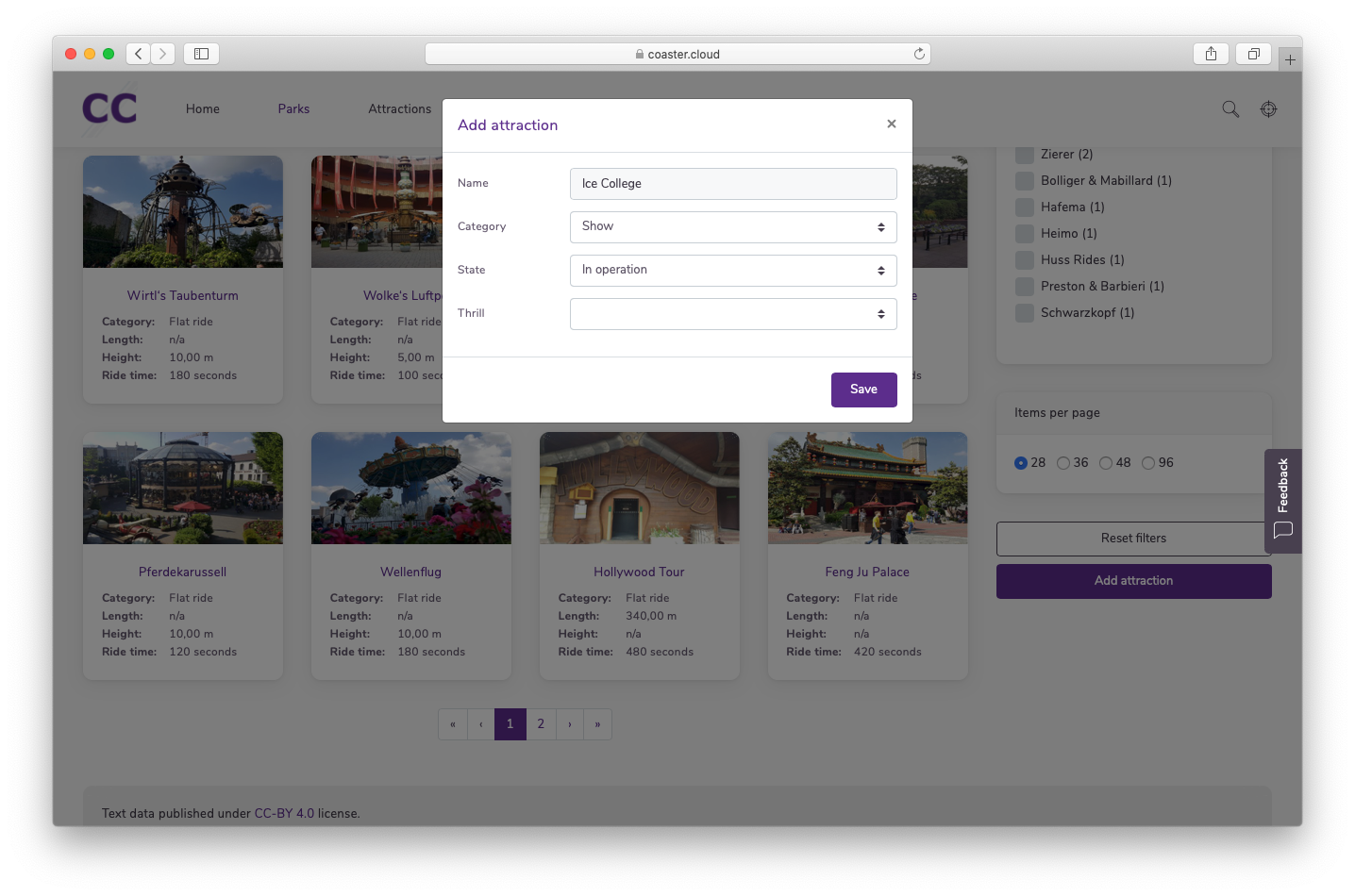Viewport: 1355px width, 896px height.
Task: Open the search magnifier icon
Action: (x=1230, y=109)
